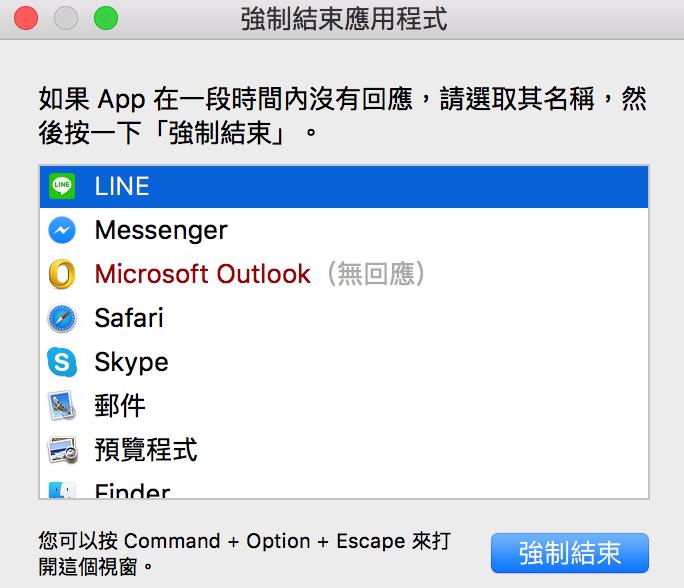Click the Mail stamp icon

pyautogui.click(x=62, y=406)
